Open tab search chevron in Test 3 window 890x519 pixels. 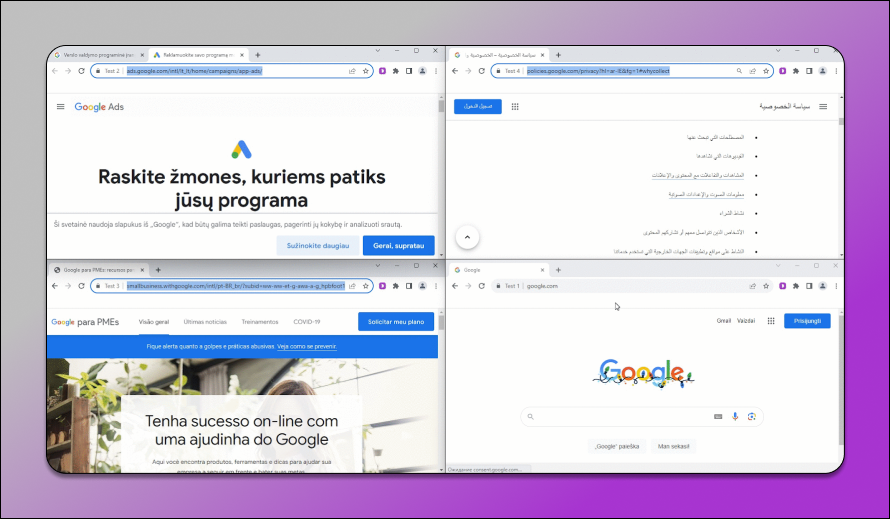tap(377, 265)
